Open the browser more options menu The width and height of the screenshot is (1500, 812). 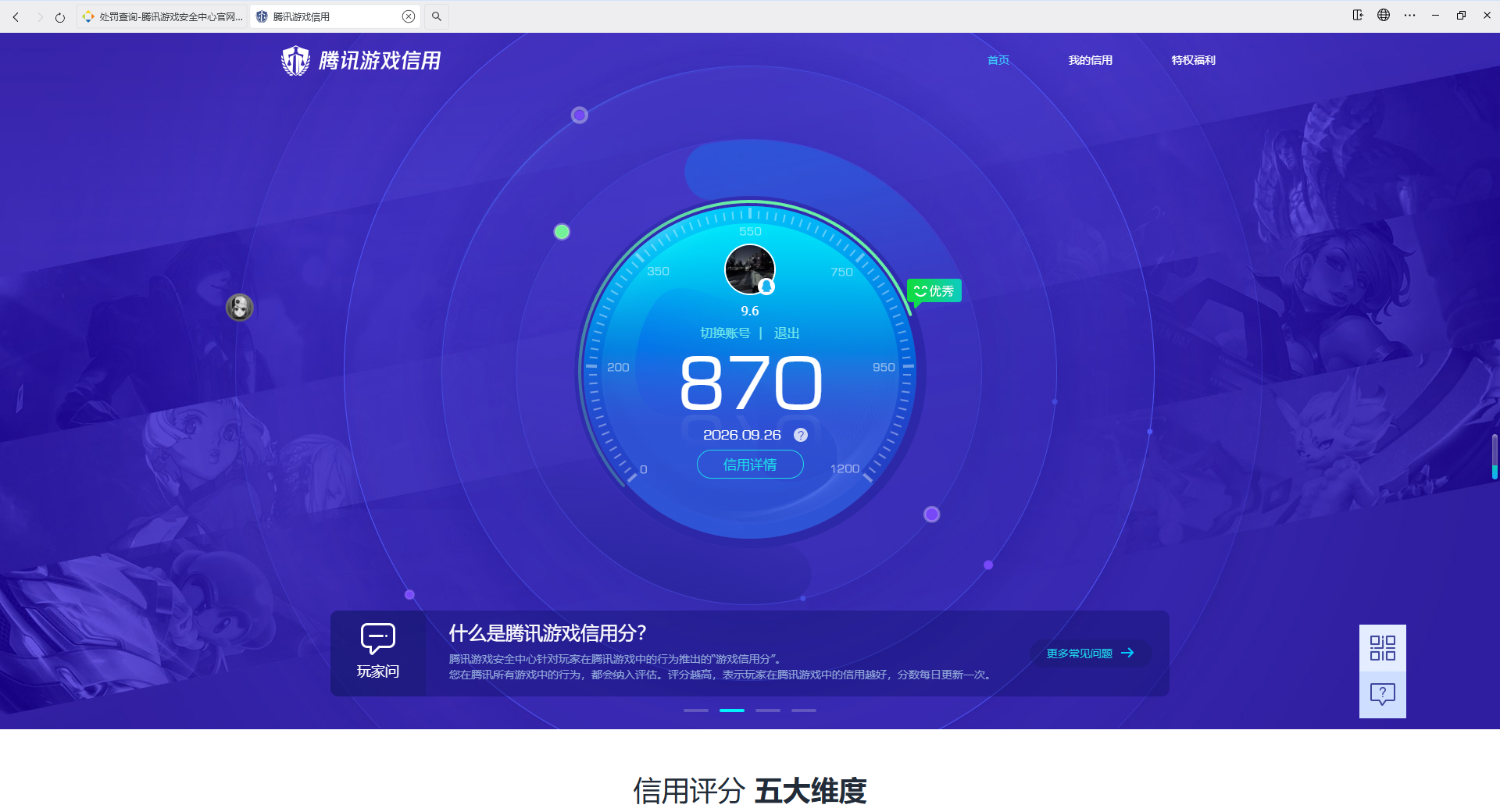(1409, 15)
